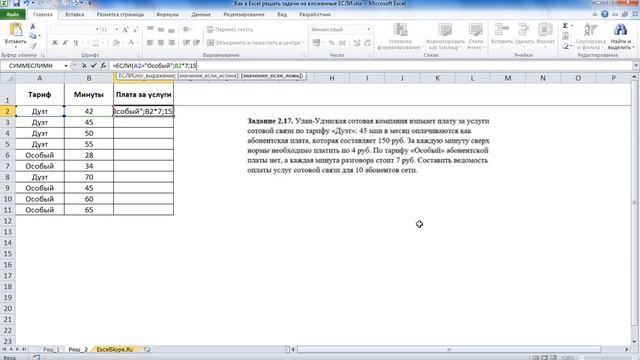Increase decimal places in the Number group
This screenshot has width=640, height=360.
[x=357, y=42]
